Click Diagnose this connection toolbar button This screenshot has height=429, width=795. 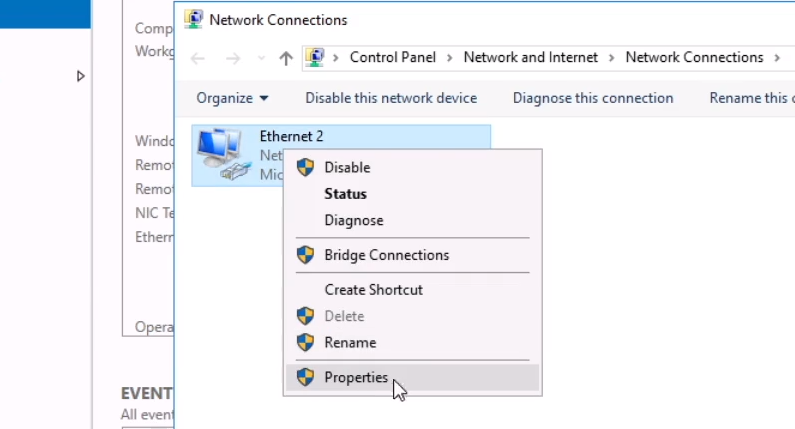pos(593,98)
